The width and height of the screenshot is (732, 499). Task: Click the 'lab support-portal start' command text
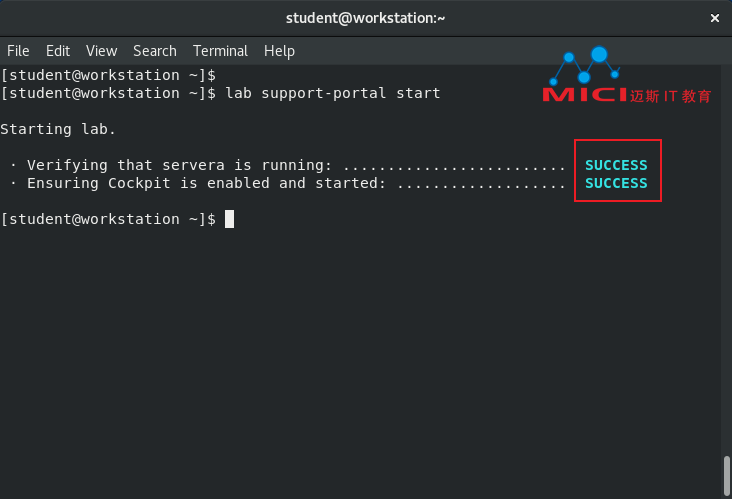(x=333, y=93)
